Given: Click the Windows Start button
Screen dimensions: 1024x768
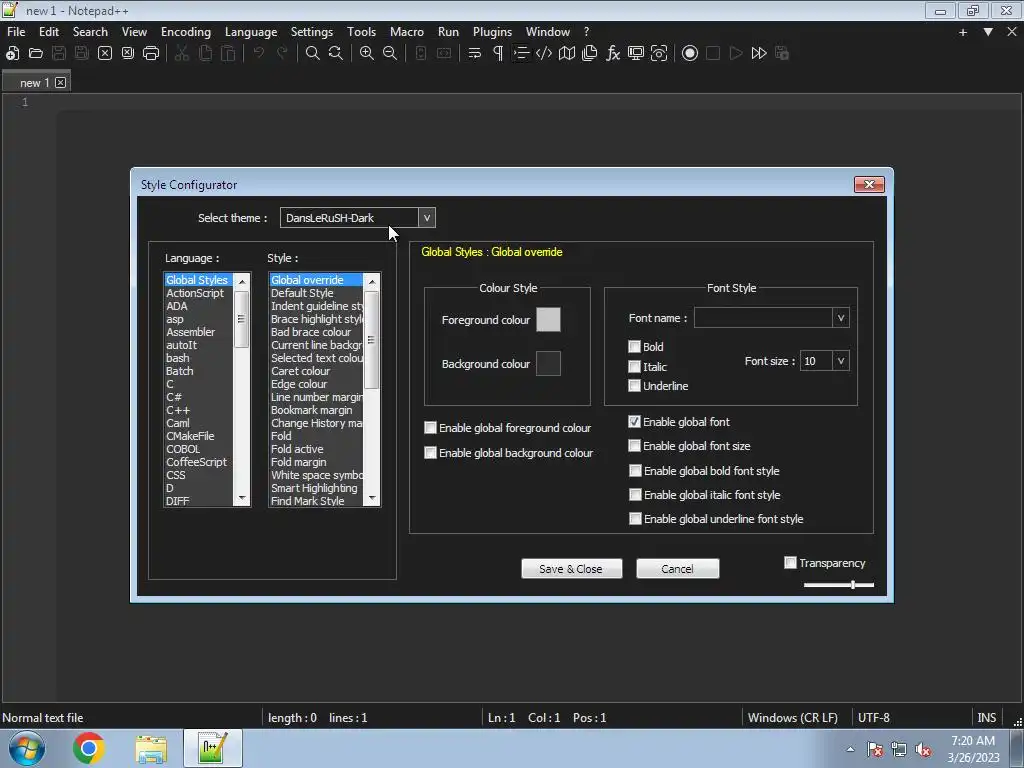Looking at the screenshot, I should pos(27,748).
